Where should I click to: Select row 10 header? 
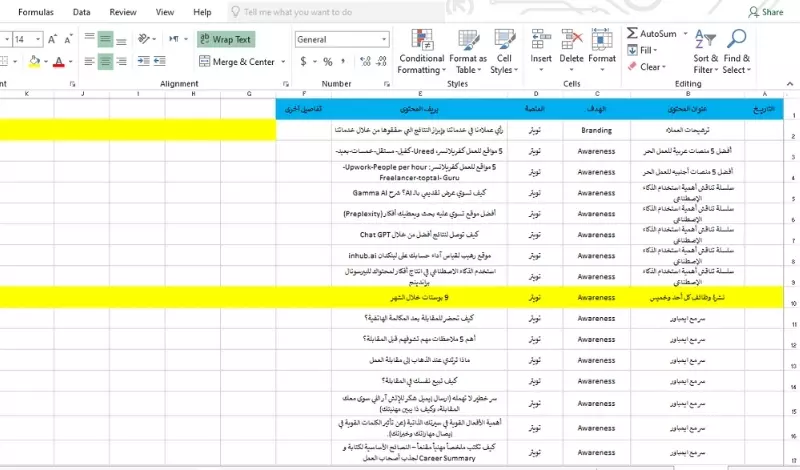point(792,298)
